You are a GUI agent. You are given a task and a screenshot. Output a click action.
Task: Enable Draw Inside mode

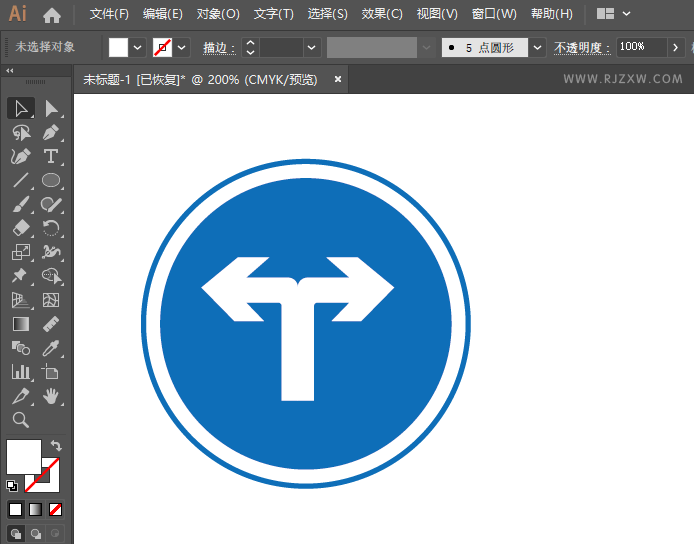(x=55, y=533)
